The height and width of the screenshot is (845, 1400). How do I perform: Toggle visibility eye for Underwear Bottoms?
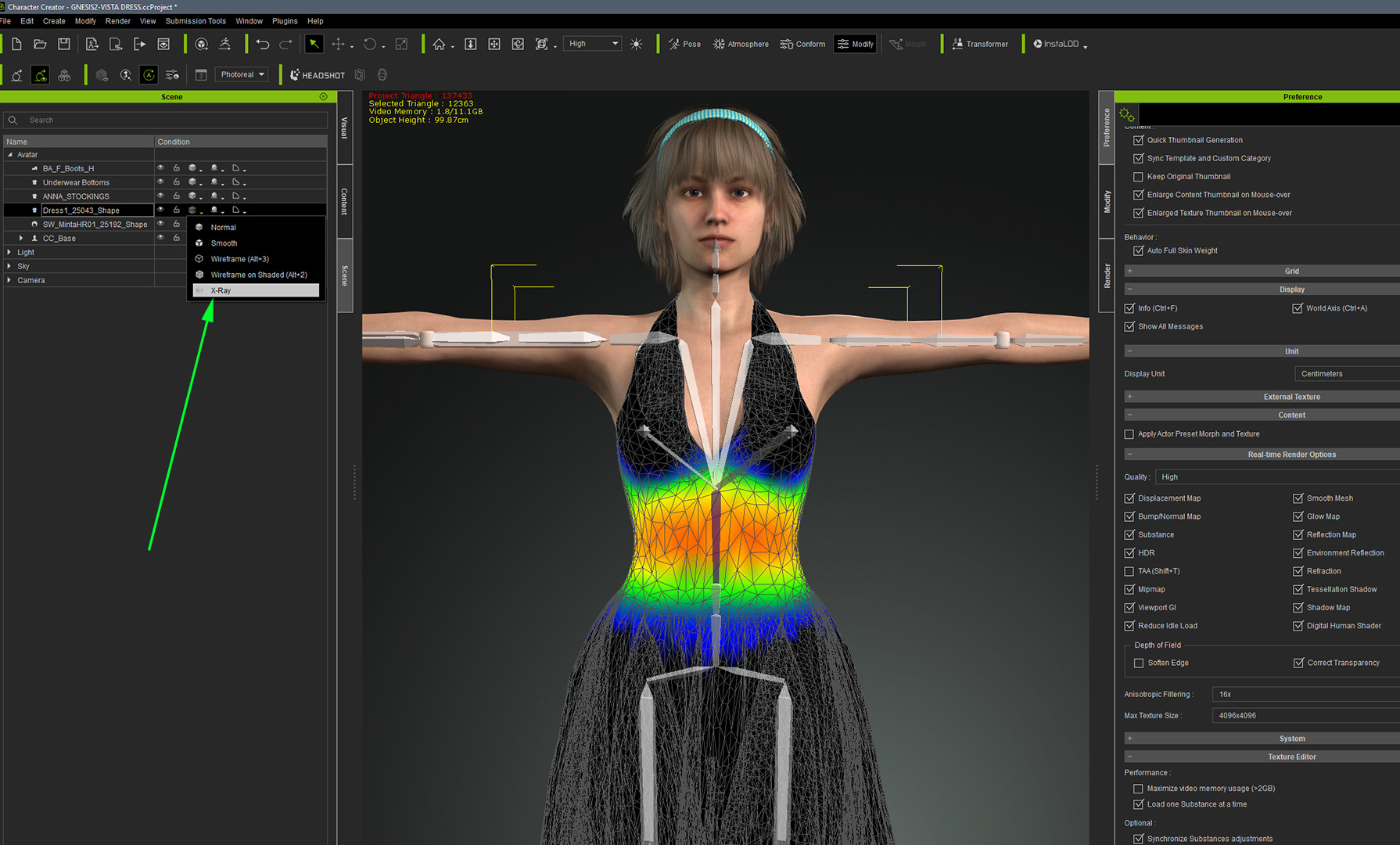[x=160, y=182]
